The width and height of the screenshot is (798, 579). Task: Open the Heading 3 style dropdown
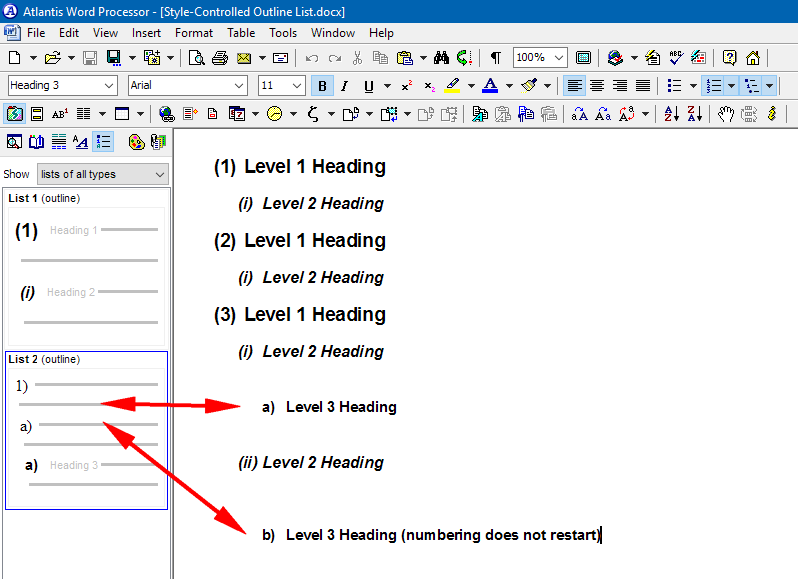[108, 86]
